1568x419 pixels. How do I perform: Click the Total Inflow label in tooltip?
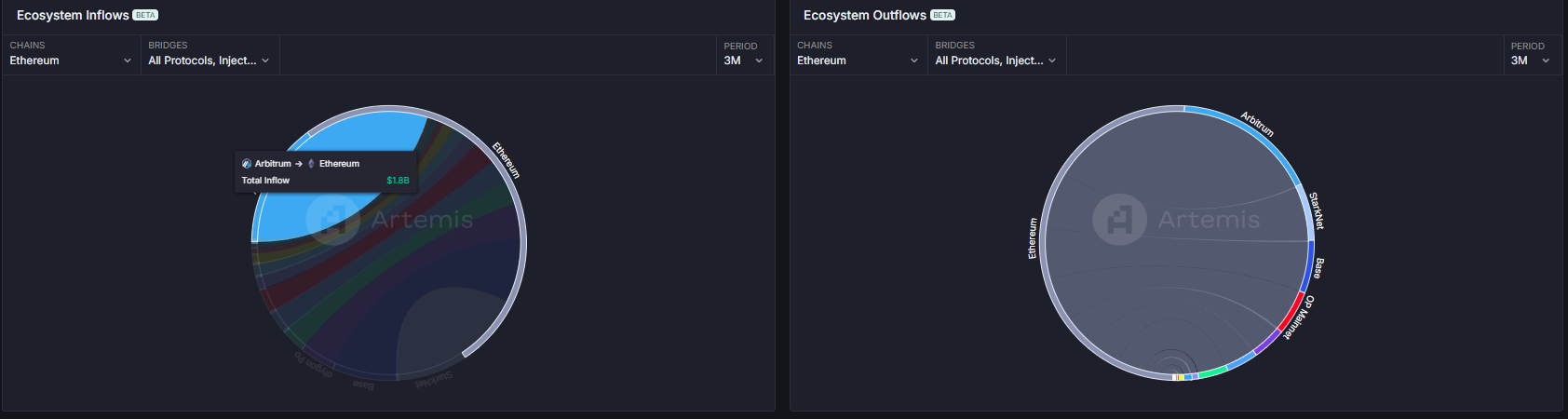tap(265, 181)
